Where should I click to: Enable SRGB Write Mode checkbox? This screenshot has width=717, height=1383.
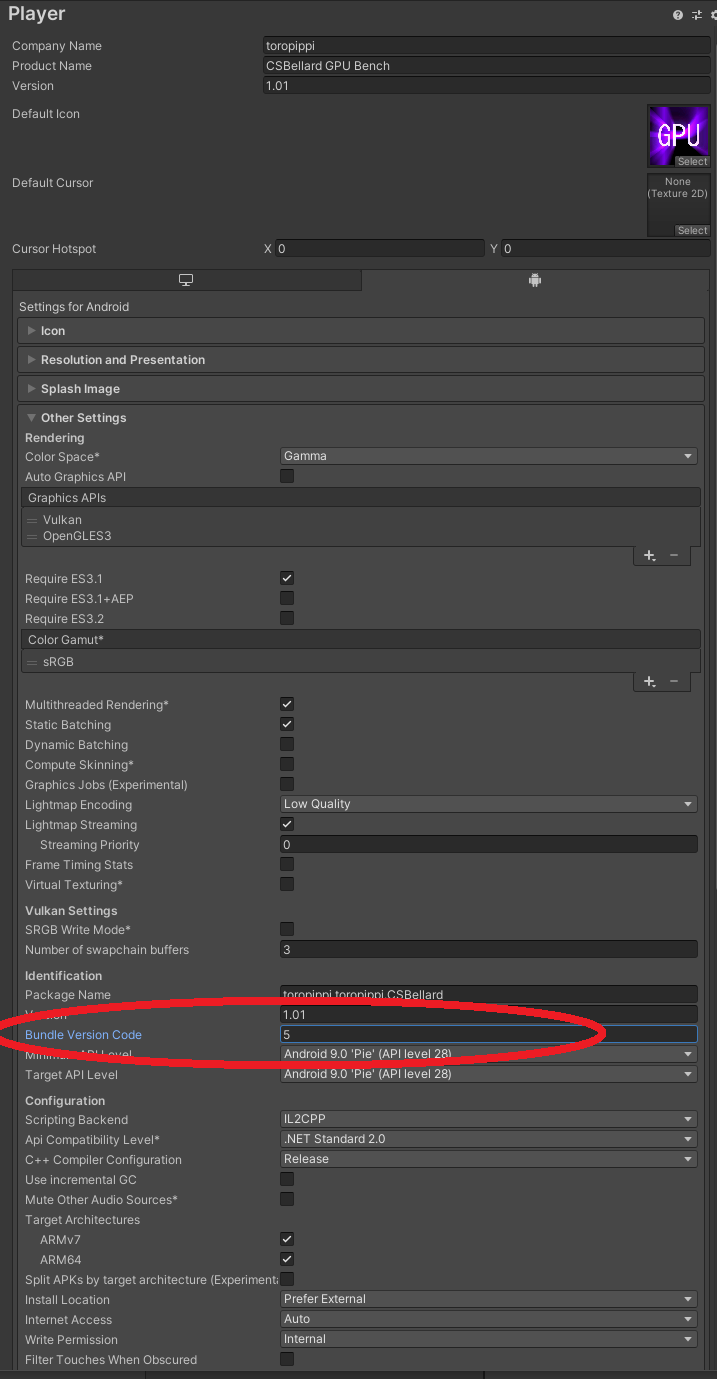pyautogui.click(x=287, y=929)
